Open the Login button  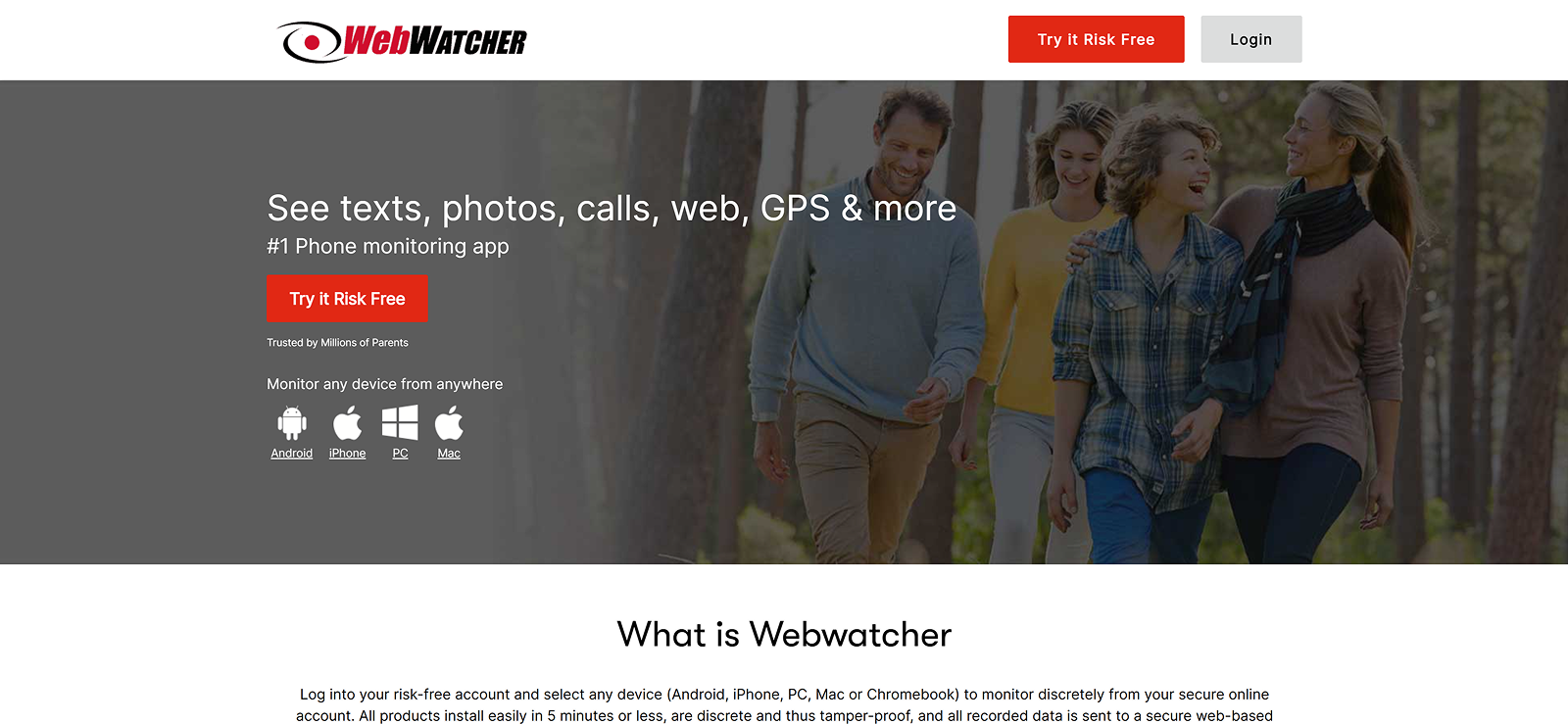point(1250,39)
